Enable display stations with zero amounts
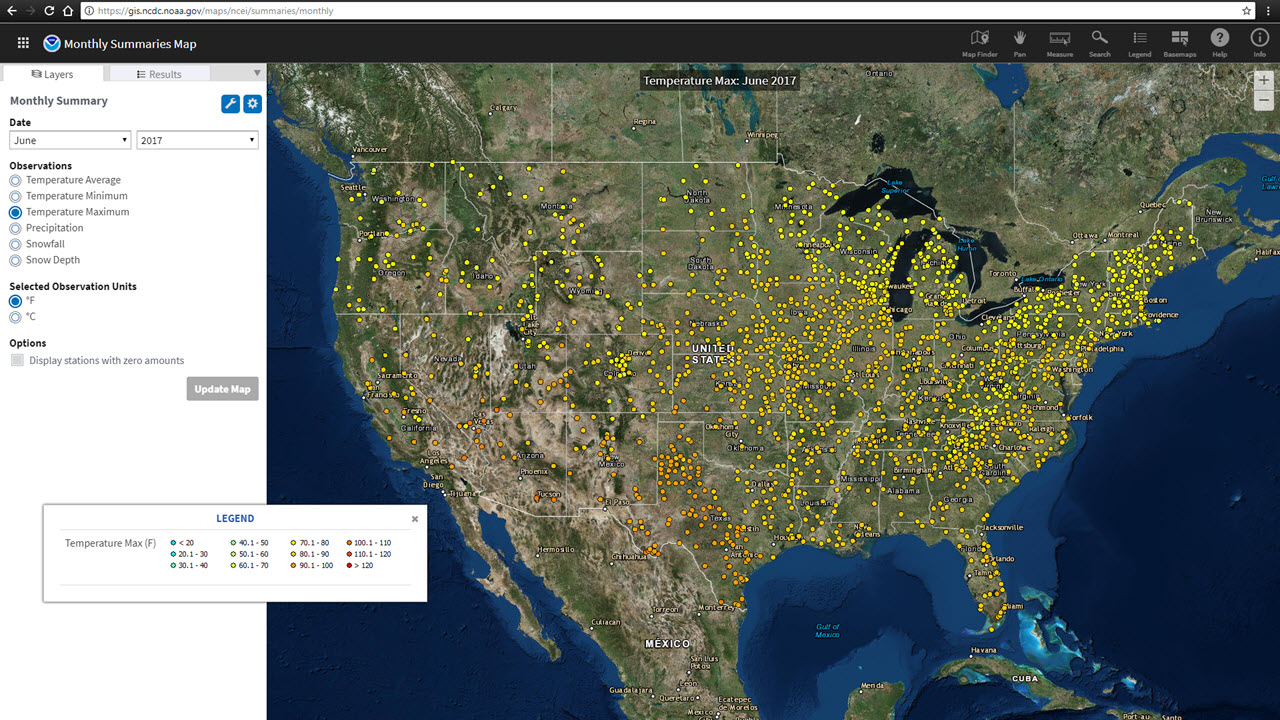This screenshot has height=720, width=1280. click(x=17, y=360)
